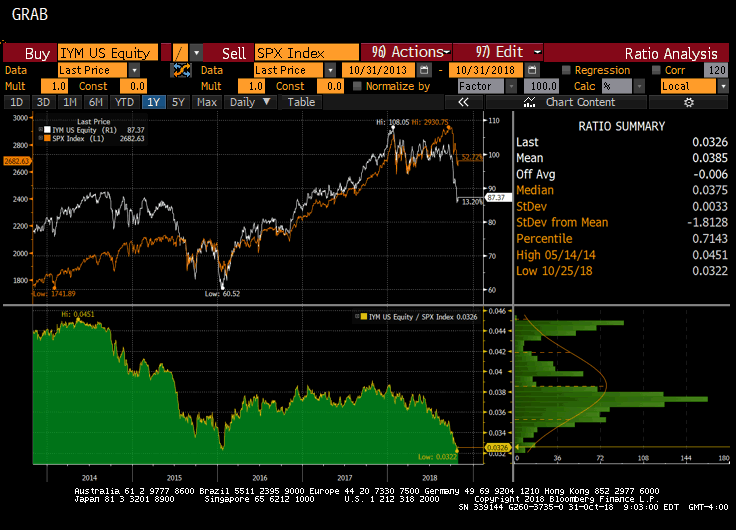Click the Low 10/25/18 row
Screen dimensions: 736x530
(621, 271)
